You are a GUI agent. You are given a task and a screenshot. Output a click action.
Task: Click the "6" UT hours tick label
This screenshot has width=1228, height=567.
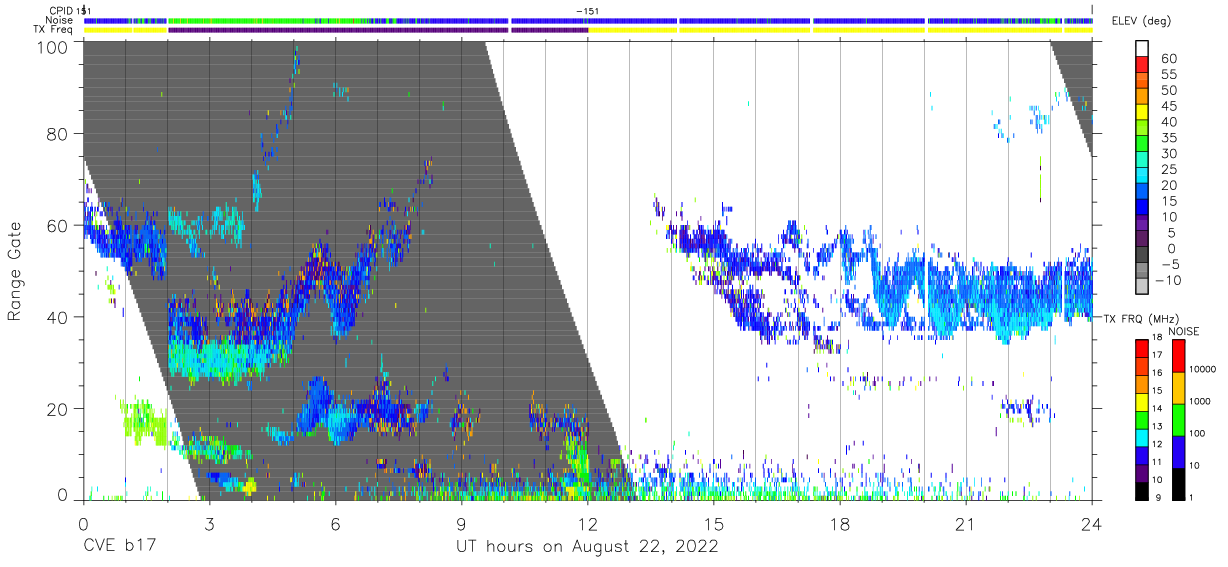(335, 524)
